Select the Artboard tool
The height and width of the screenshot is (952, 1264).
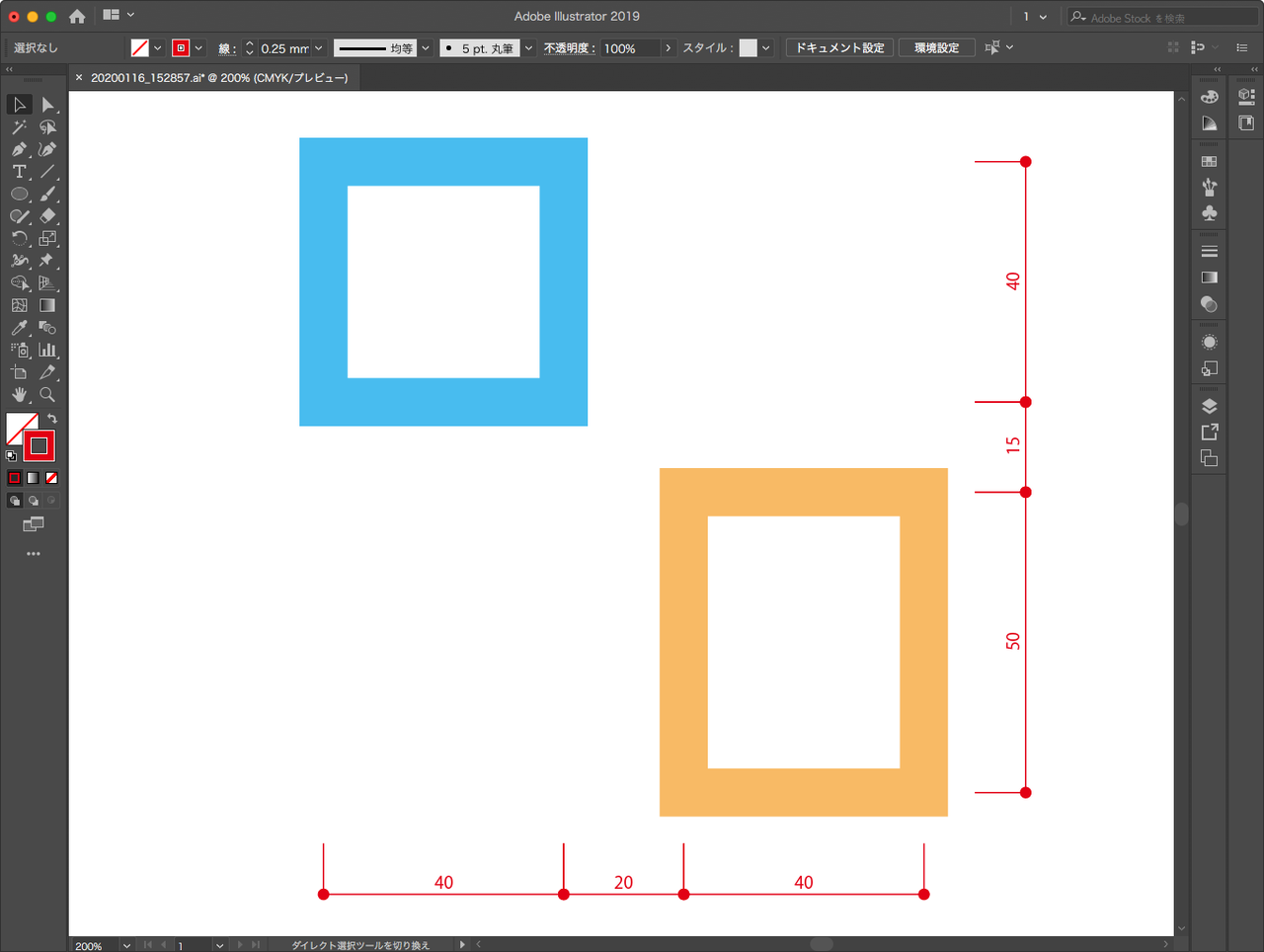(19, 372)
